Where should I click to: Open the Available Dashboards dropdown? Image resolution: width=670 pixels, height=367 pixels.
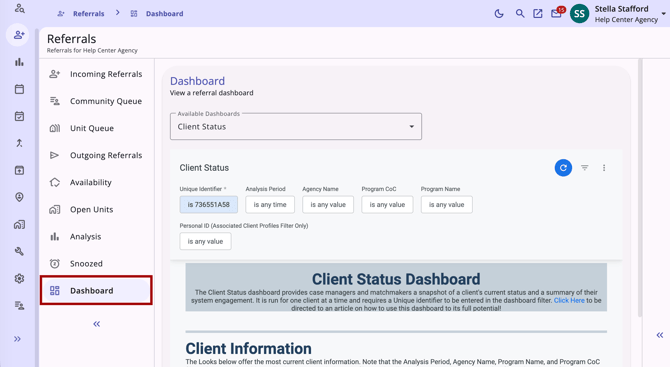(296, 126)
